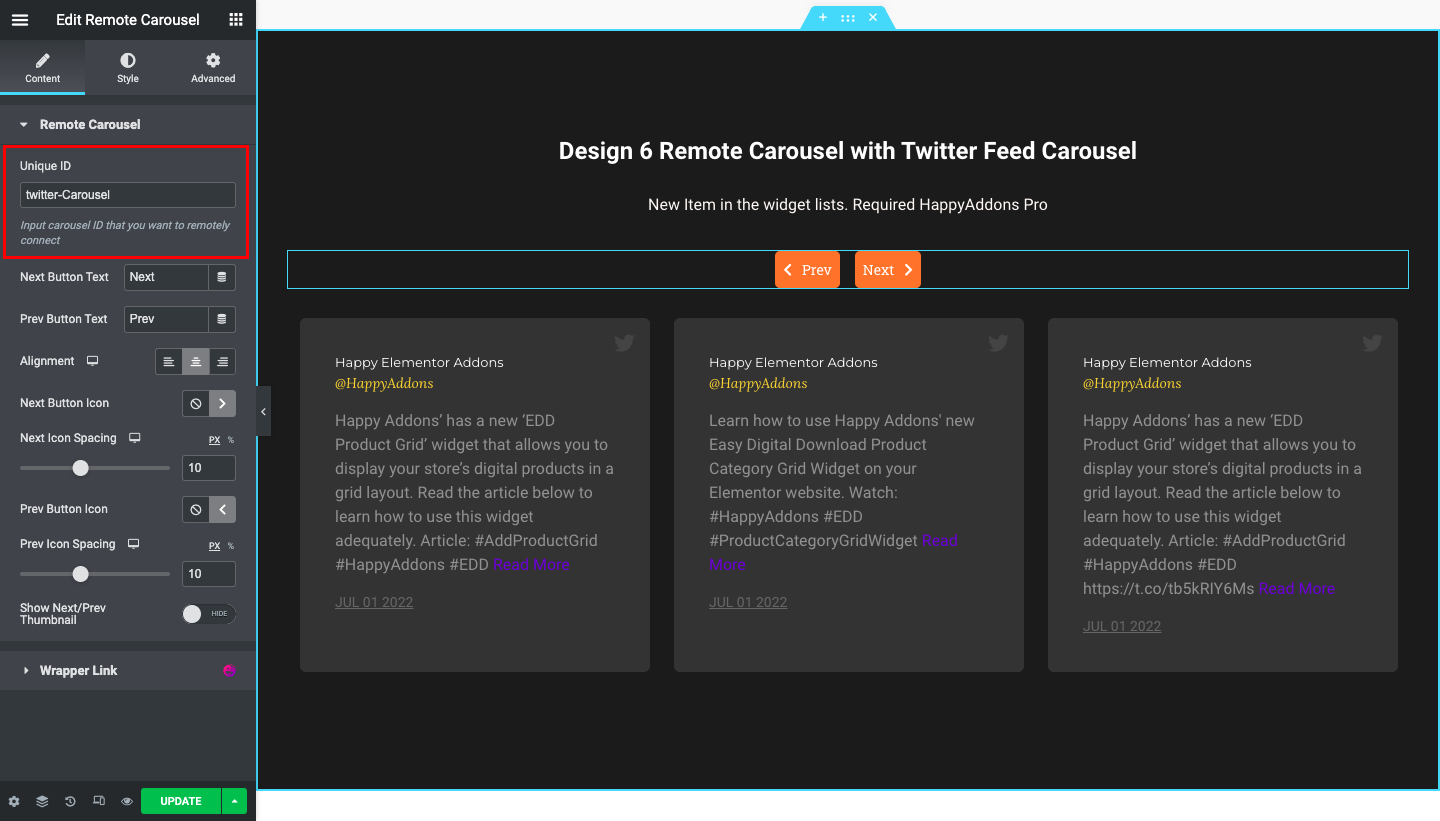Click the Next carousel button
The image size is (1440, 821).
887,269
